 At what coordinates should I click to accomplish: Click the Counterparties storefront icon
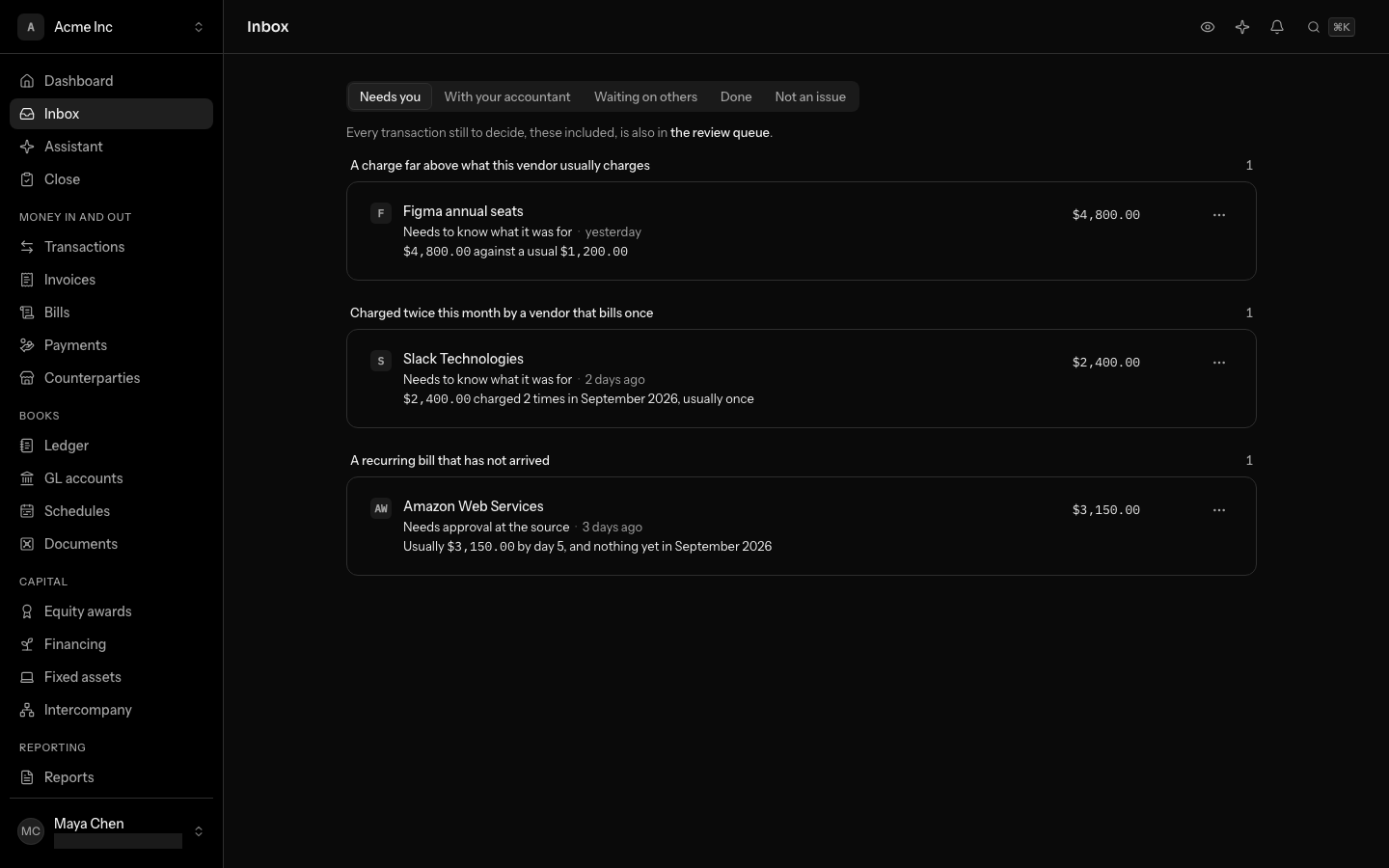tap(27, 378)
